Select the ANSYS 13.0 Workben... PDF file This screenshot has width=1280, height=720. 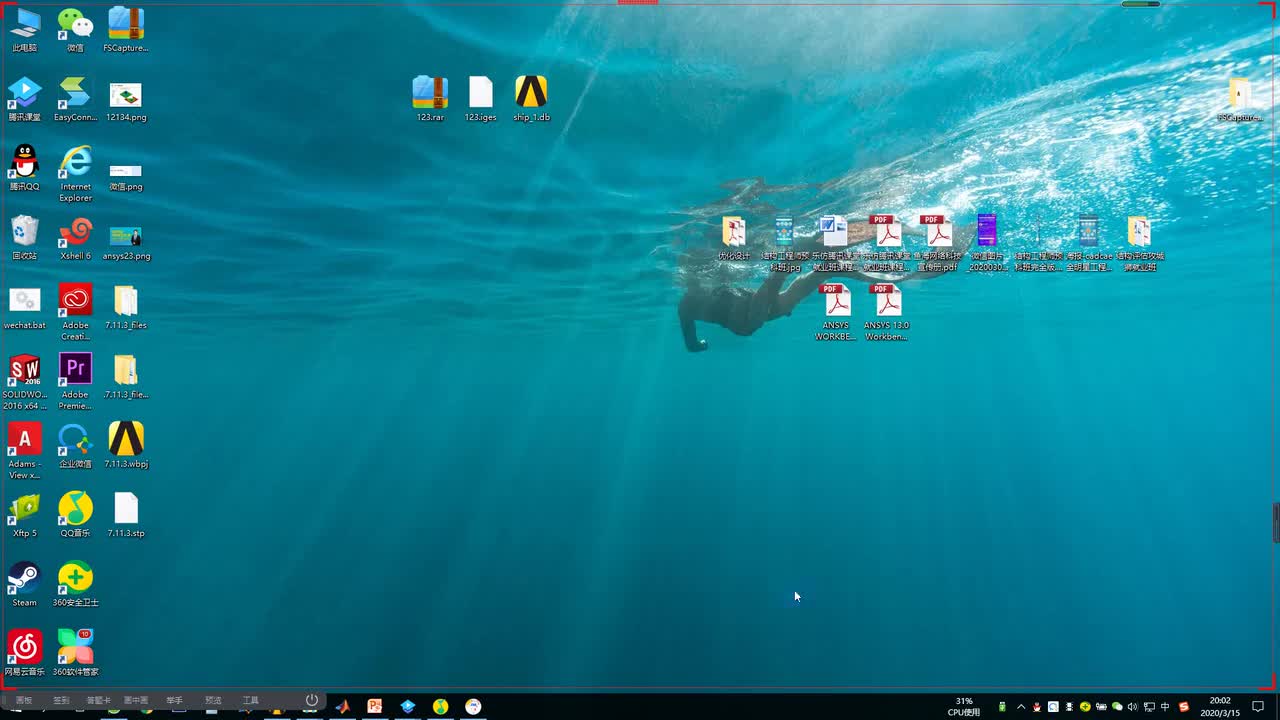point(886,312)
